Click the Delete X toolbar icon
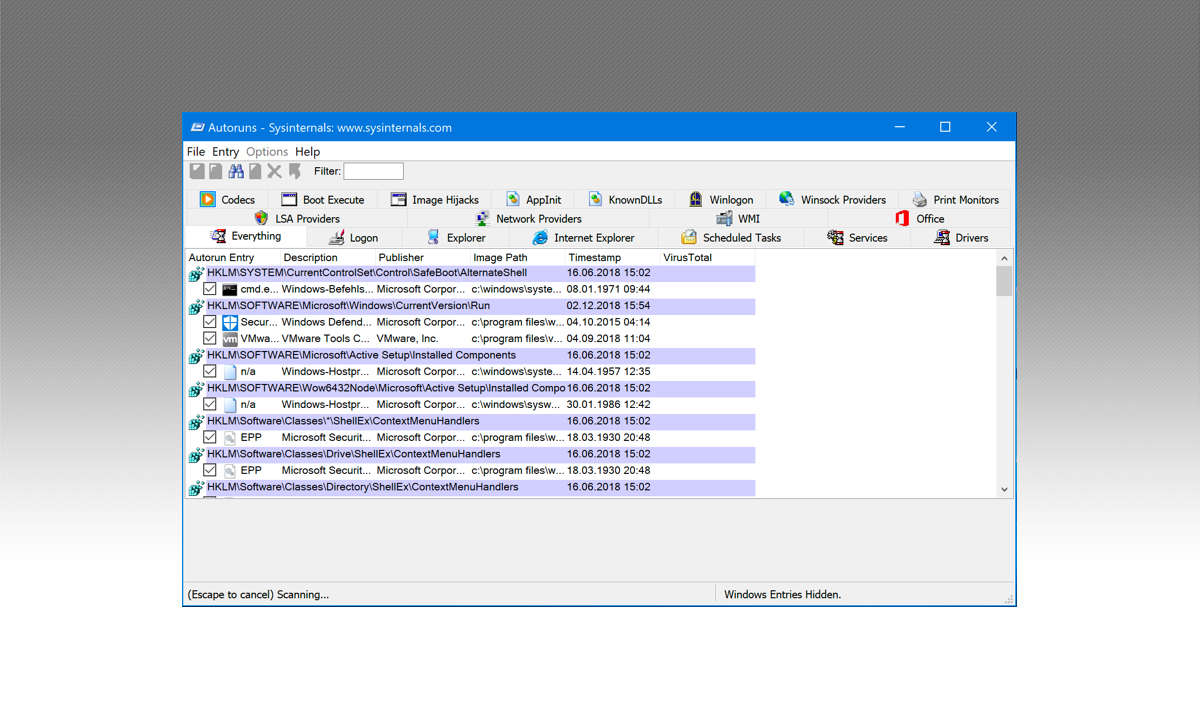Screen dimensions: 1200x720 point(274,171)
